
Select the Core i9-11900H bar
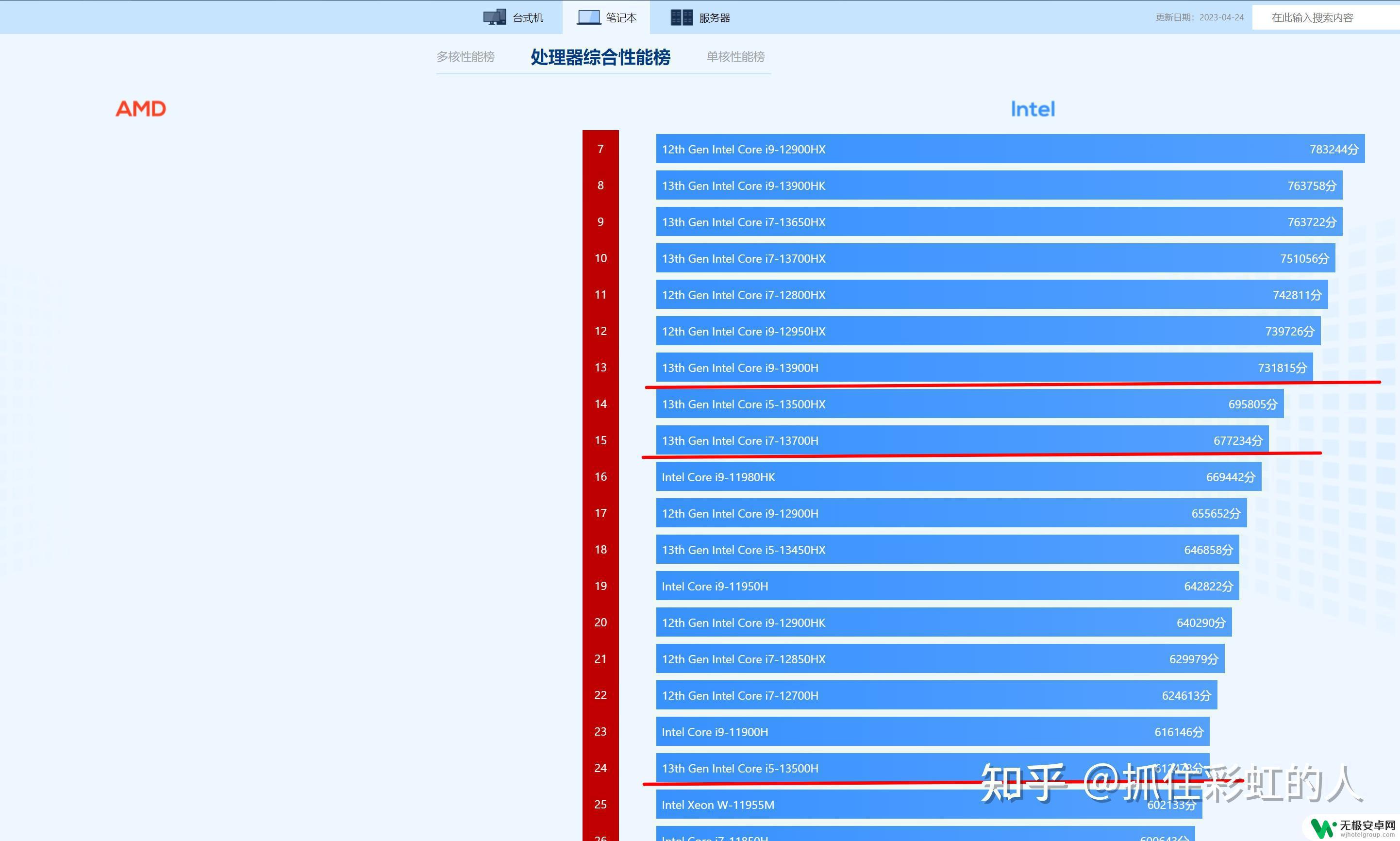click(x=933, y=732)
